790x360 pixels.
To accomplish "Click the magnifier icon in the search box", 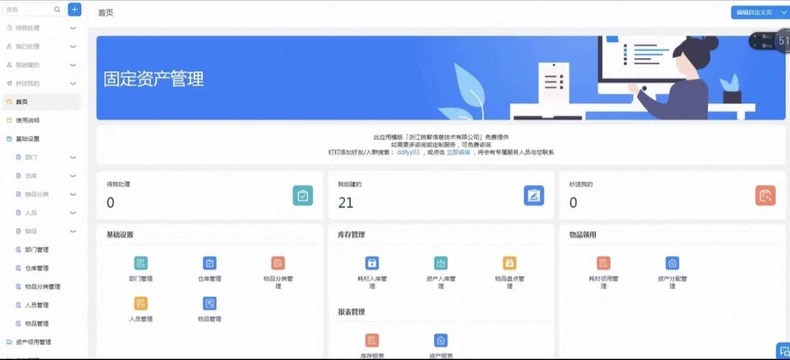I will coord(57,10).
